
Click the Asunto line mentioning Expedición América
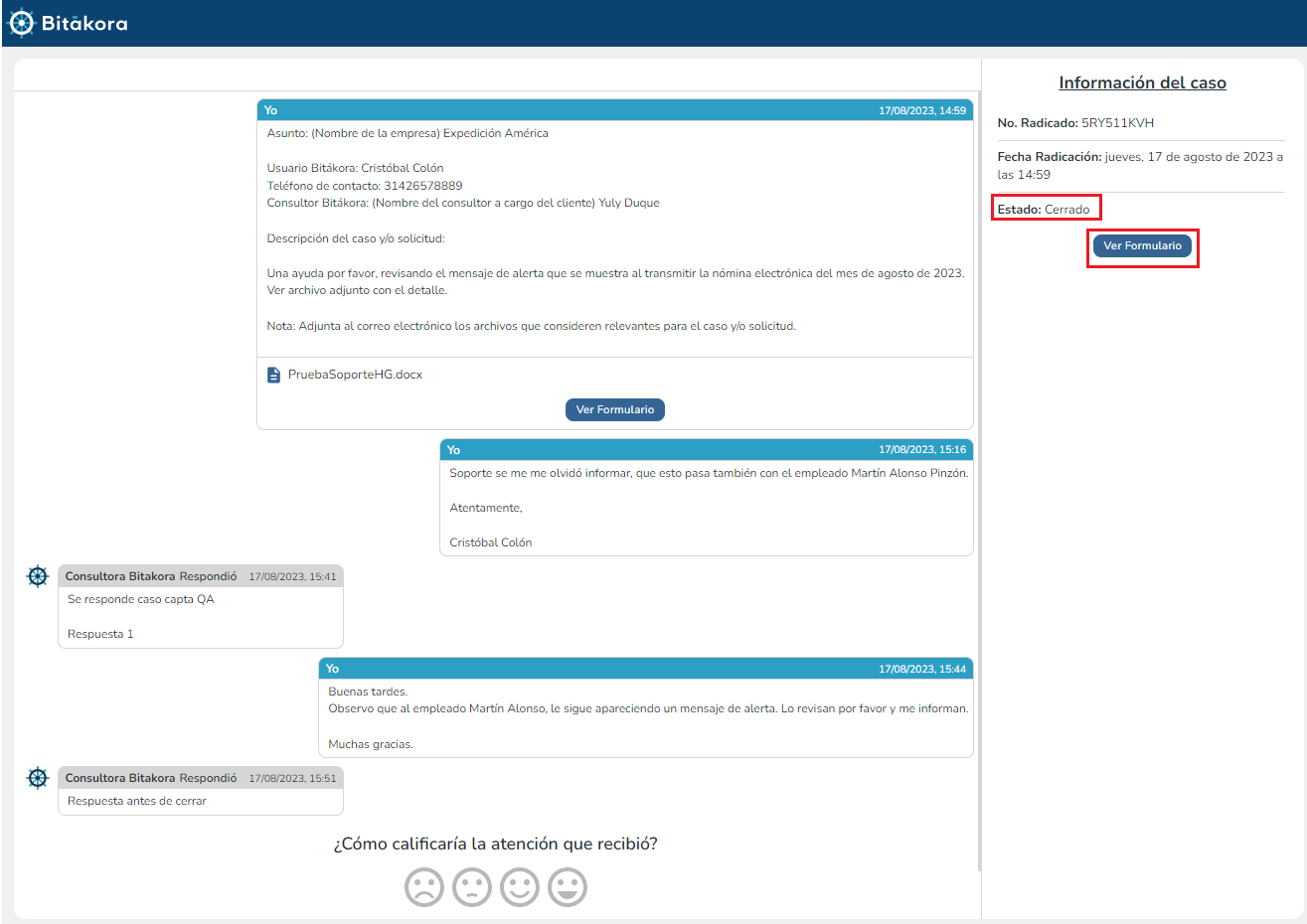408,133
